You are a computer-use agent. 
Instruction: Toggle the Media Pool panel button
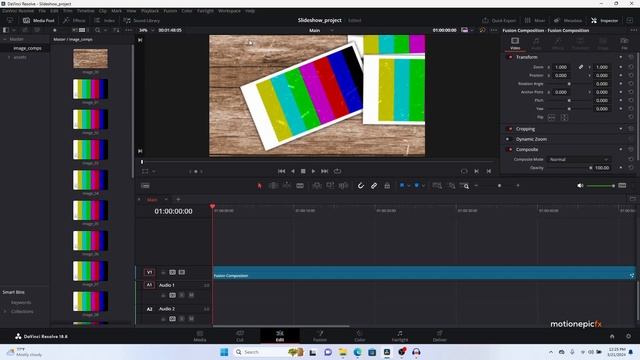click(39, 20)
